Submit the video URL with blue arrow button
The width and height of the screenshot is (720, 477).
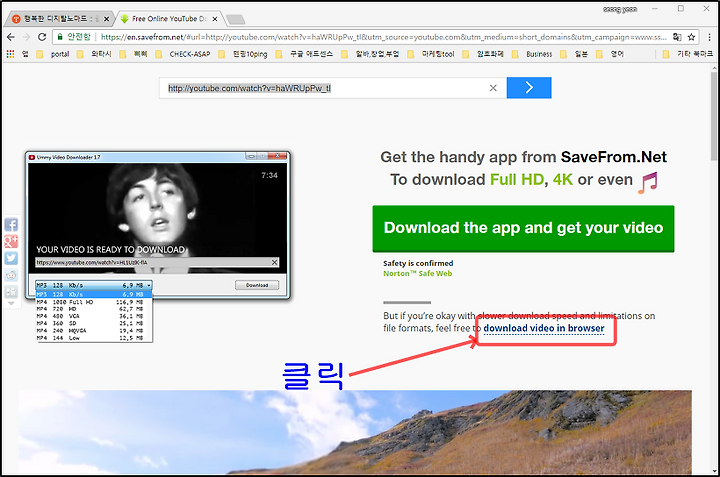point(529,88)
